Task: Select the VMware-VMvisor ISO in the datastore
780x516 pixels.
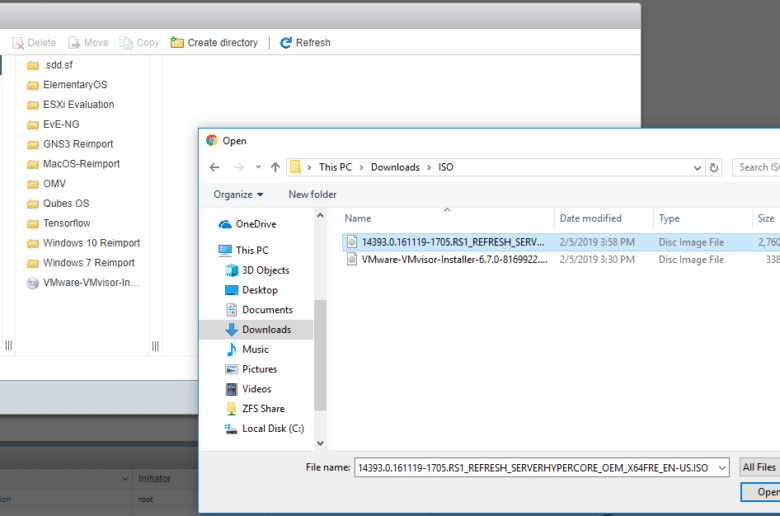Action: click(x=83, y=283)
